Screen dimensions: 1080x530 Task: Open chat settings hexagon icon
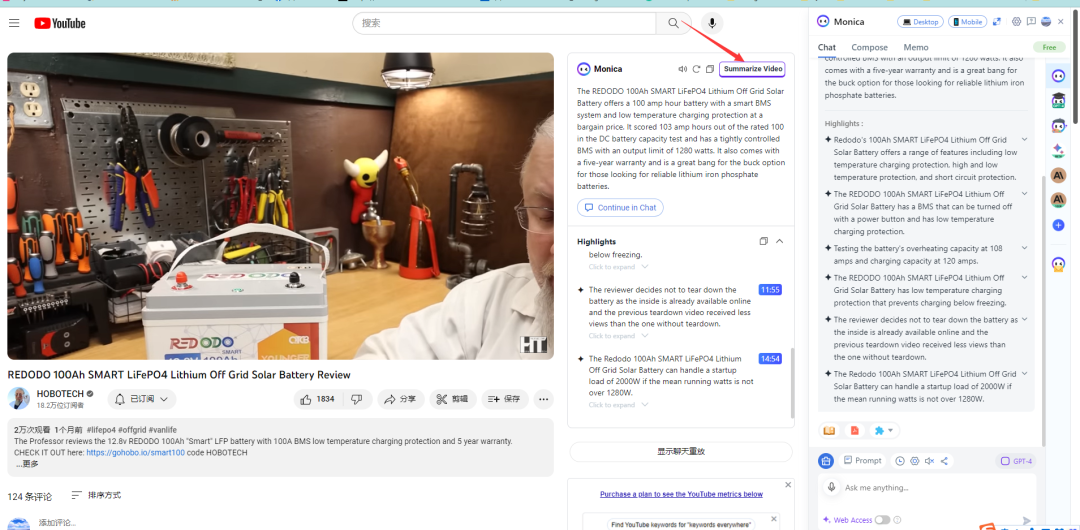point(915,461)
